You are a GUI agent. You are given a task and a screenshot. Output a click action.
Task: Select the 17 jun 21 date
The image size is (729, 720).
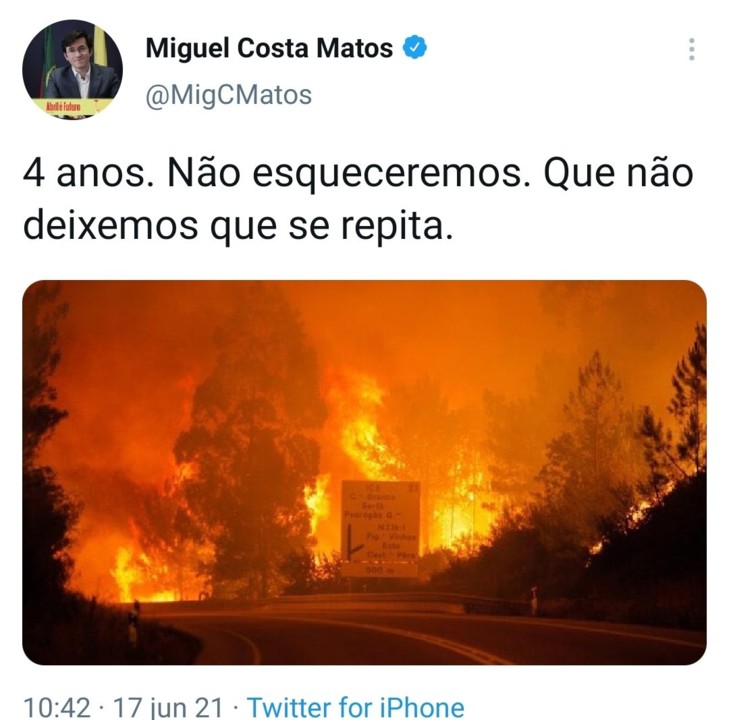pyautogui.click(x=168, y=707)
